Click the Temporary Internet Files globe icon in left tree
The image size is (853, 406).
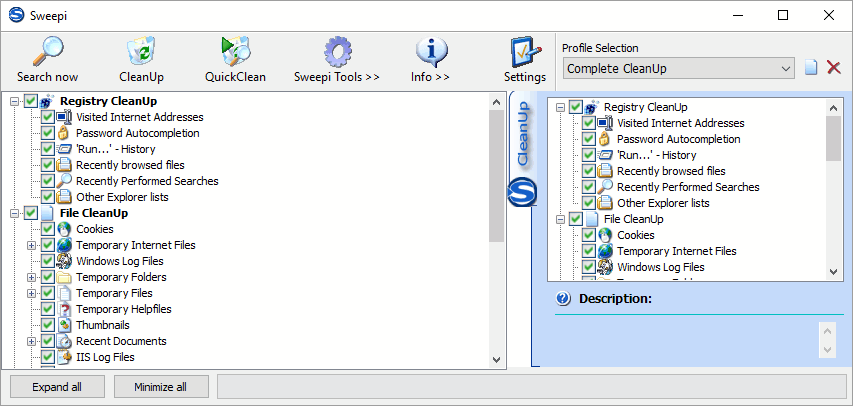click(64, 245)
